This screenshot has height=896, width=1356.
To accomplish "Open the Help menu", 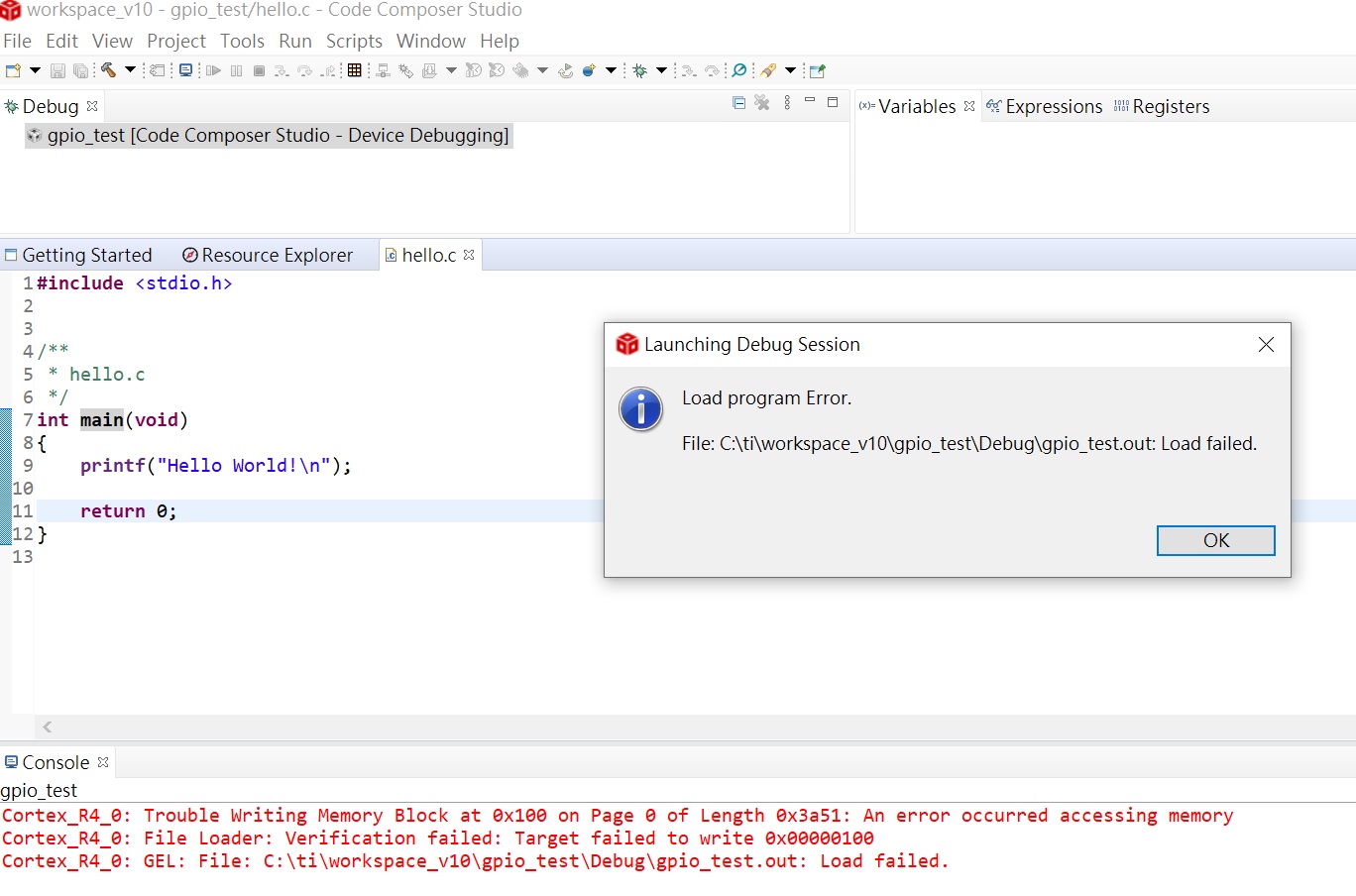I will pyautogui.click(x=500, y=41).
